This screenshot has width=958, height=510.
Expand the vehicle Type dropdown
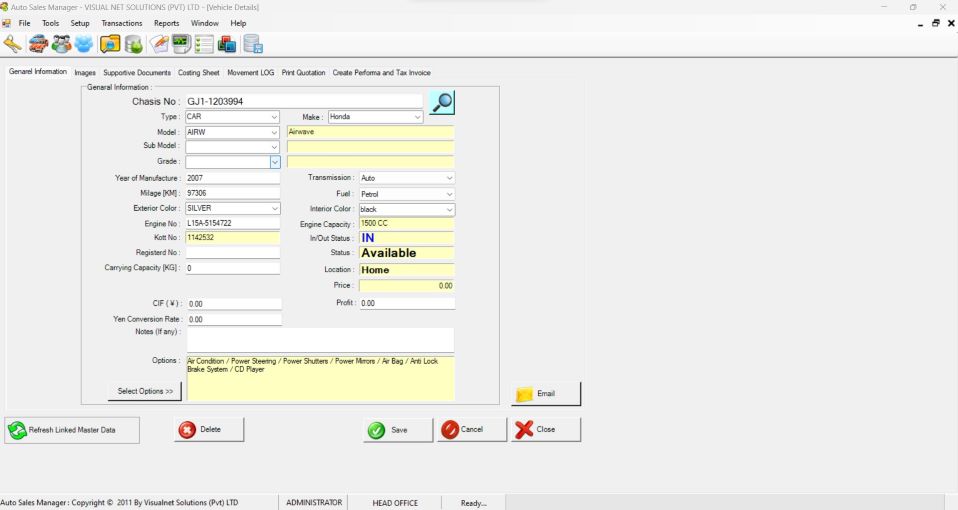[274, 117]
